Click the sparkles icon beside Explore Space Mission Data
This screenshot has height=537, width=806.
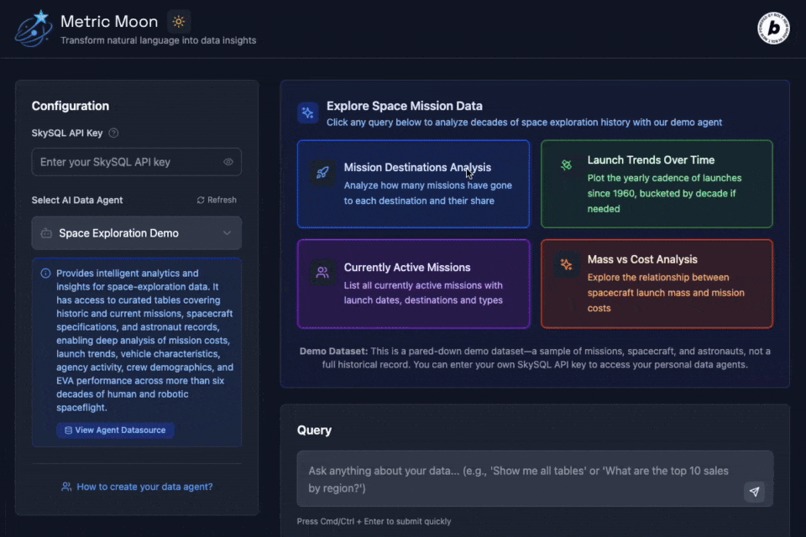coord(308,113)
